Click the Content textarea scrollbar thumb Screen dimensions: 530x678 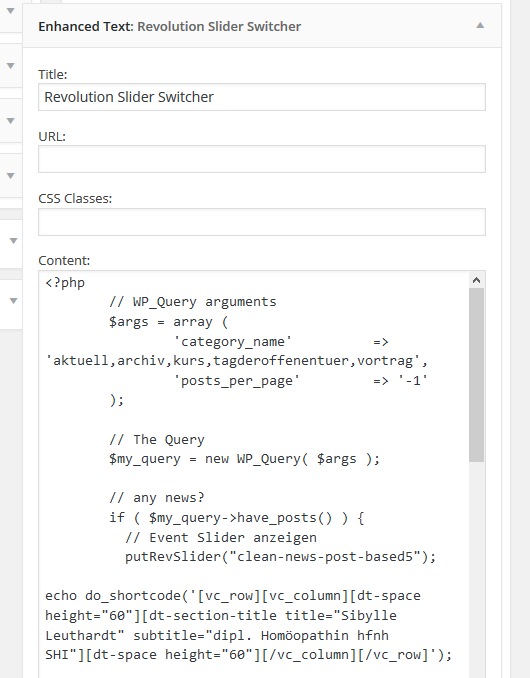476,375
